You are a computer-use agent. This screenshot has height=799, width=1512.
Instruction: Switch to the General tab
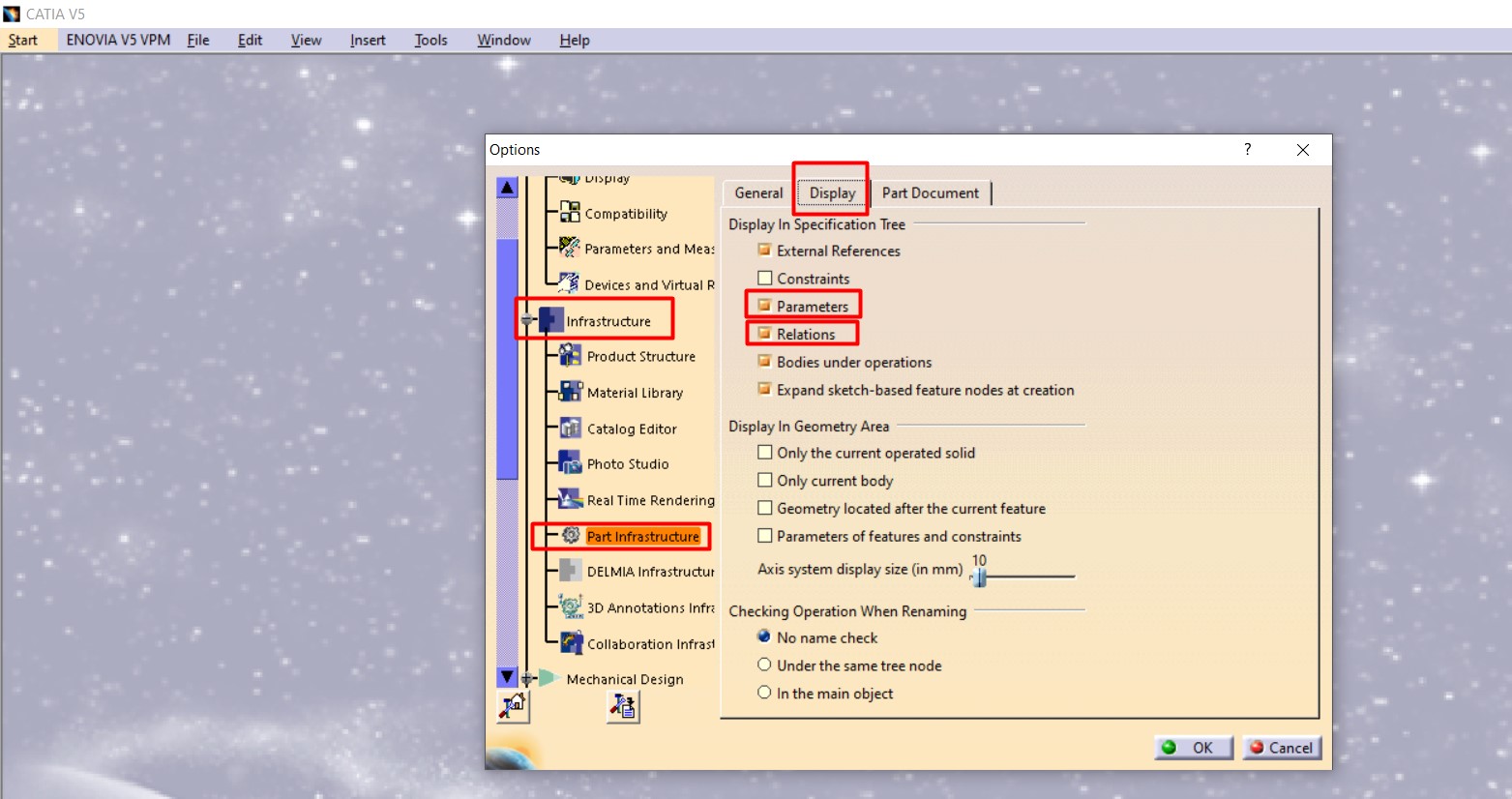758,192
